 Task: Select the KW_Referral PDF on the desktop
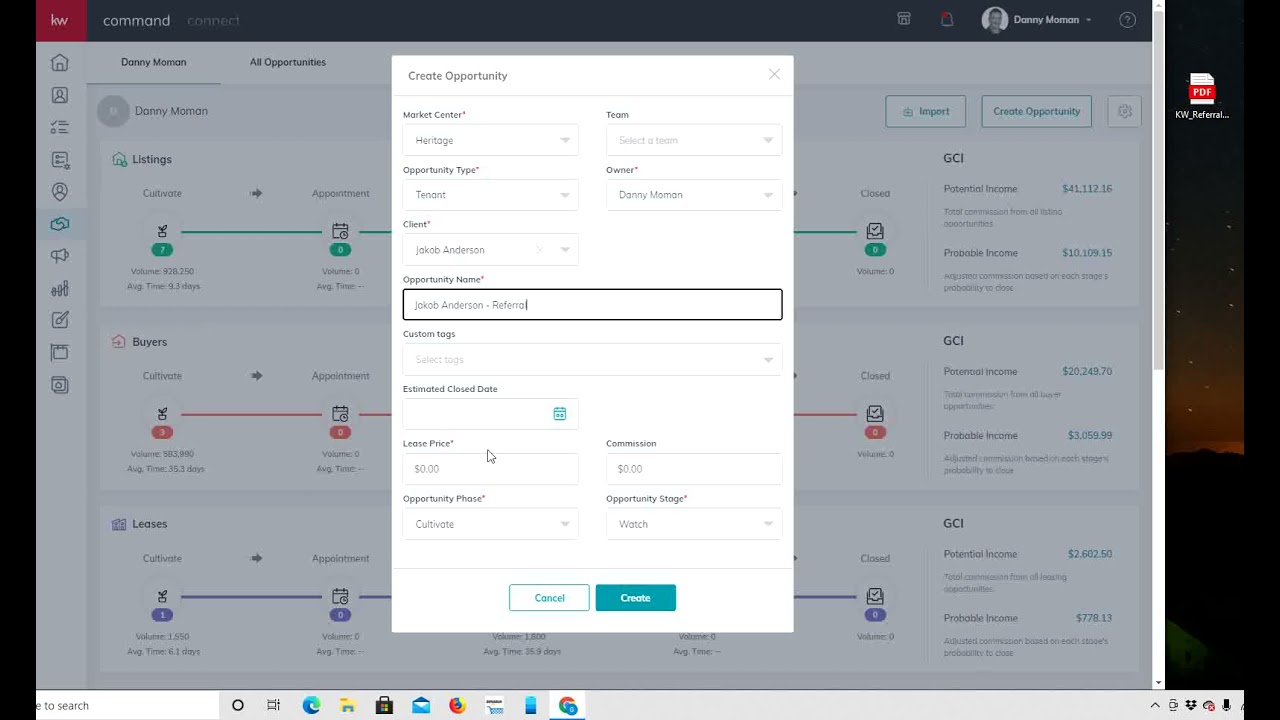[x=1202, y=97]
